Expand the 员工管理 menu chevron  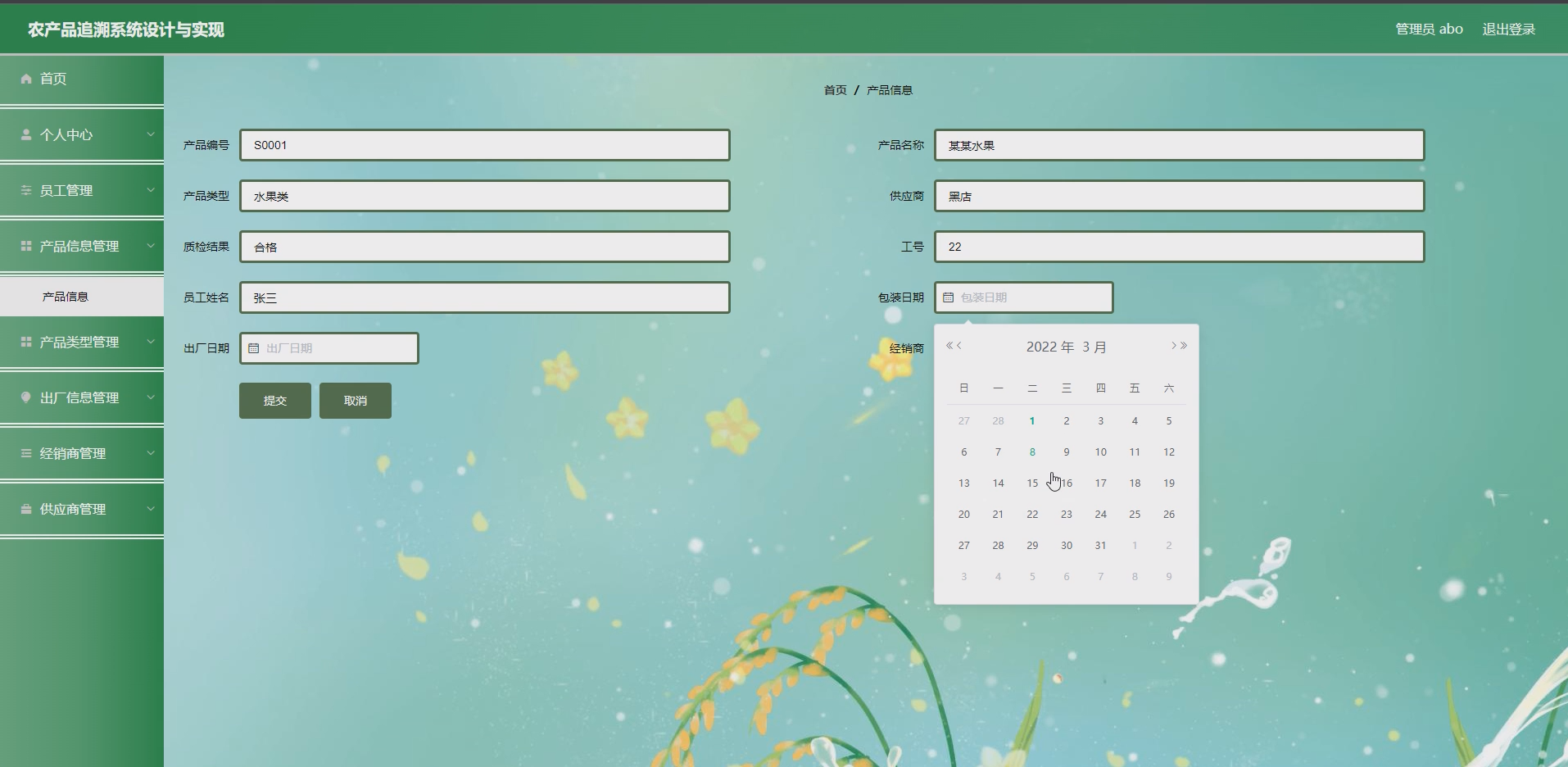(151, 190)
